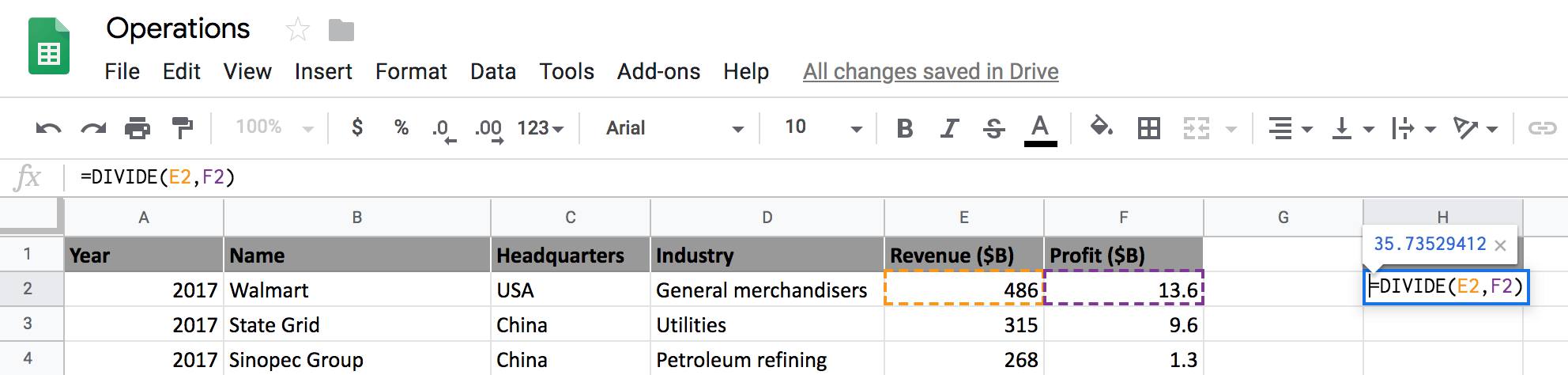Viewport: 1568px width, 375px height.
Task: Format as currency with dollar sign
Action: point(357,127)
